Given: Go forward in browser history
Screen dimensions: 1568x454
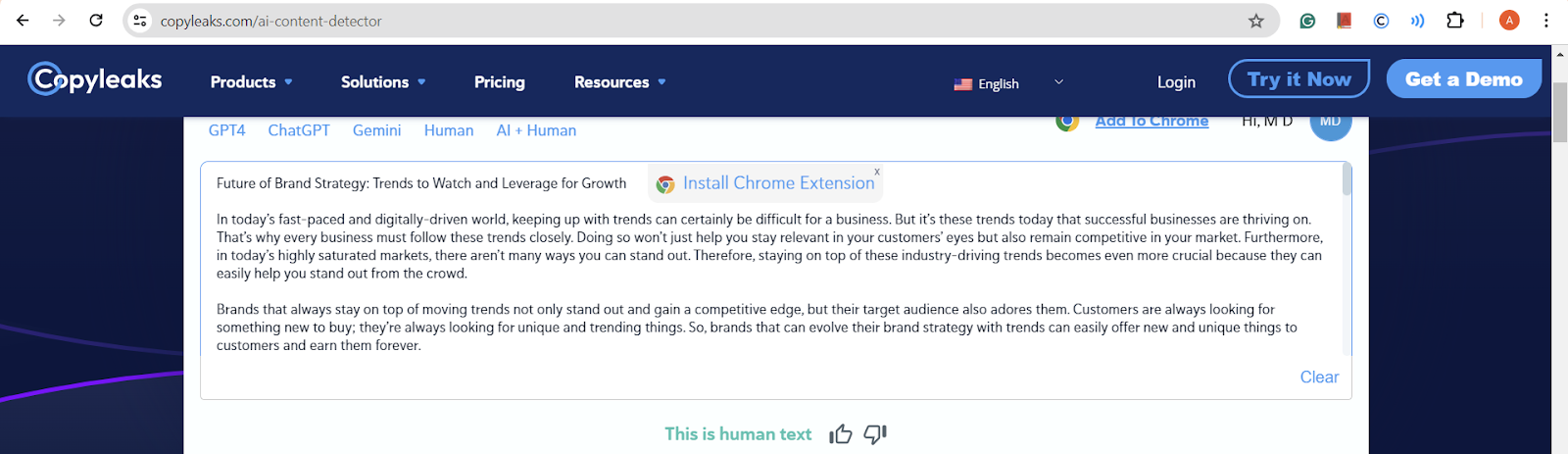Looking at the screenshot, I should (x=59, y=20).
